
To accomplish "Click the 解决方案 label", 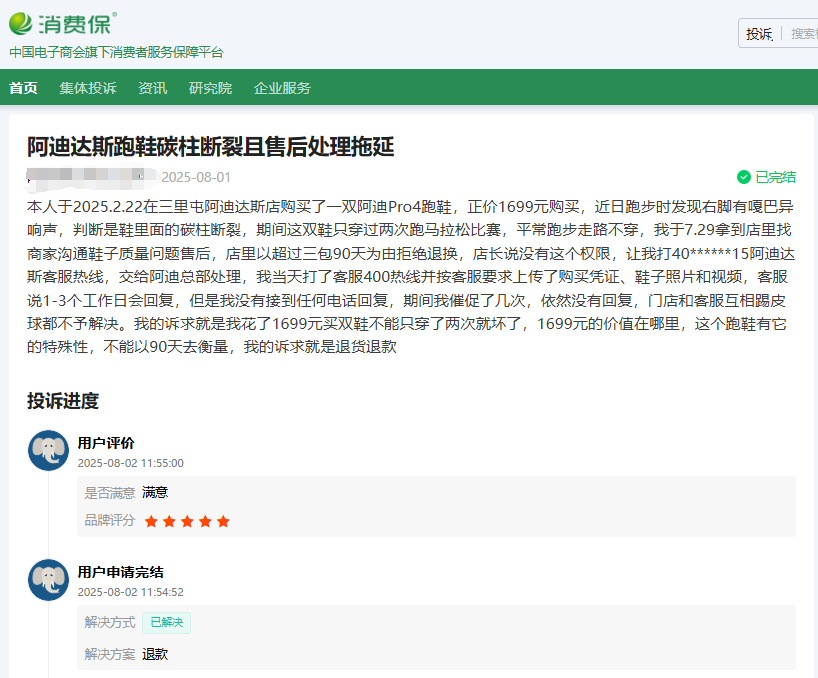I will [x=110, y=654].
